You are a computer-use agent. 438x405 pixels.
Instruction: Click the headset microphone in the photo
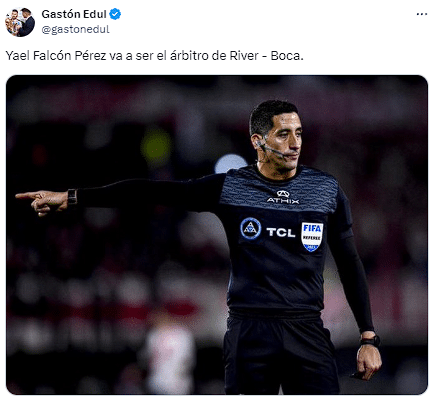tap(272, 150)
